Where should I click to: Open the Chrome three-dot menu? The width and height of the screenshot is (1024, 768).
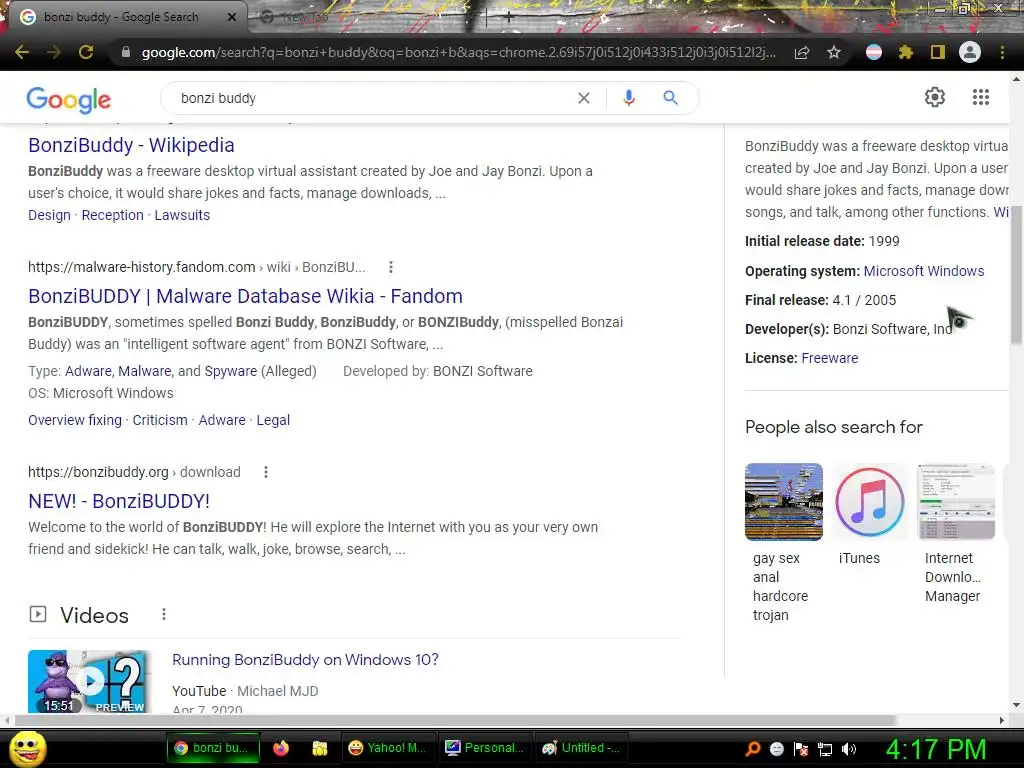(1002, 52)
